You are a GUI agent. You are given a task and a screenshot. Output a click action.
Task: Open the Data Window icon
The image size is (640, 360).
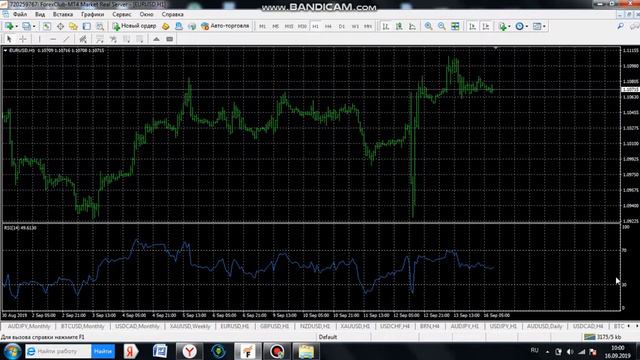click(60, 26)
